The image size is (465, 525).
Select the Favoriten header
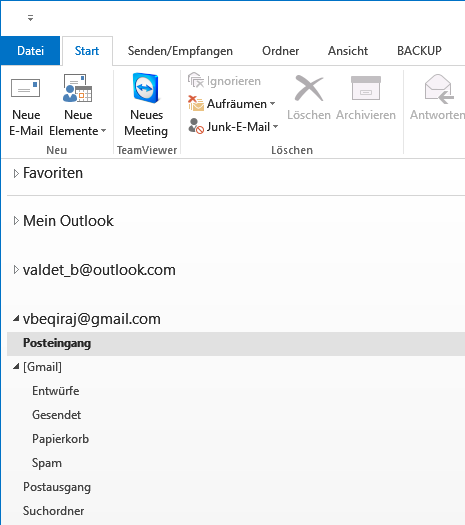(x=53, y=173)
